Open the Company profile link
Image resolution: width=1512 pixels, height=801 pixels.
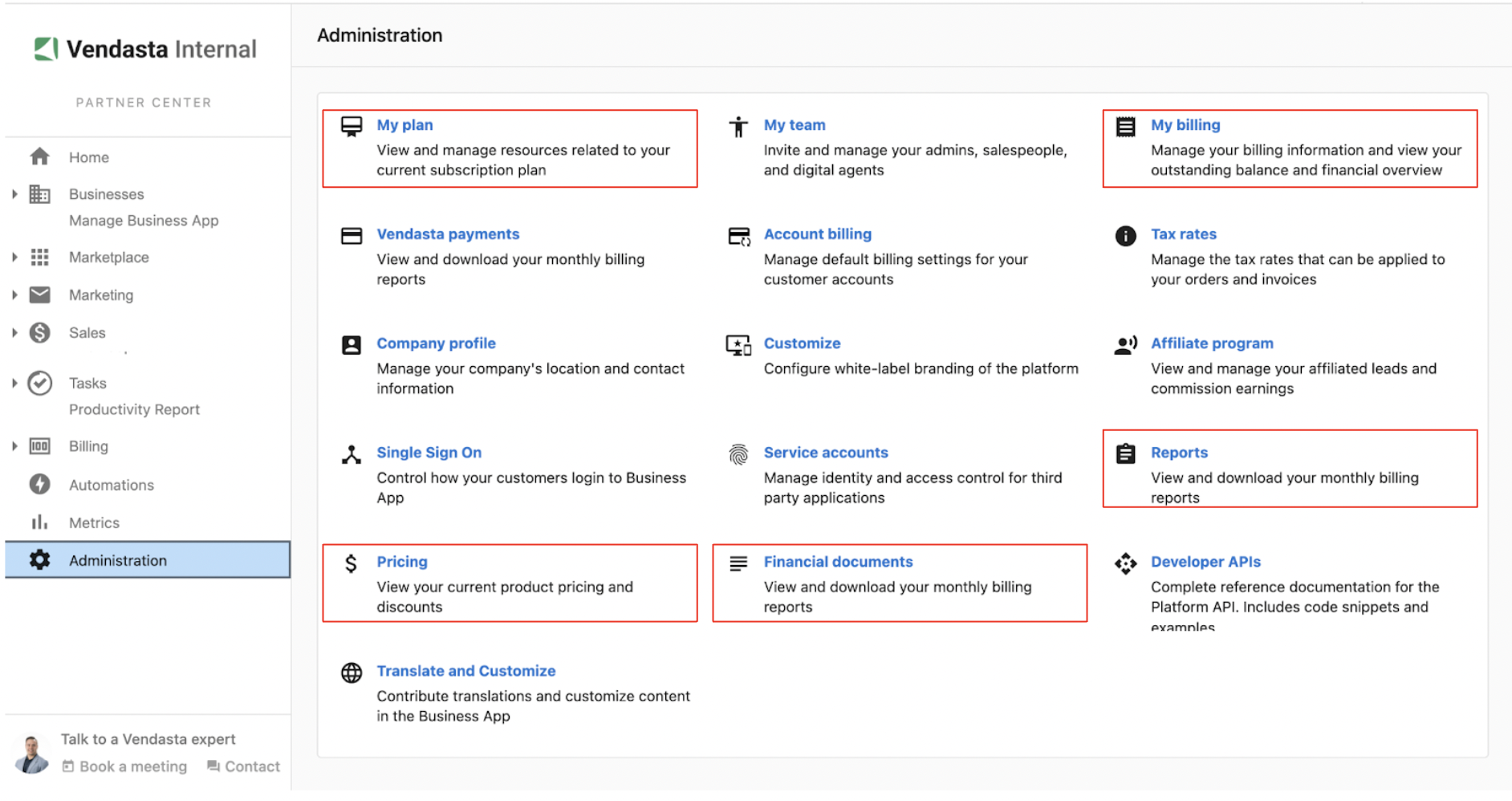[437, 344]
